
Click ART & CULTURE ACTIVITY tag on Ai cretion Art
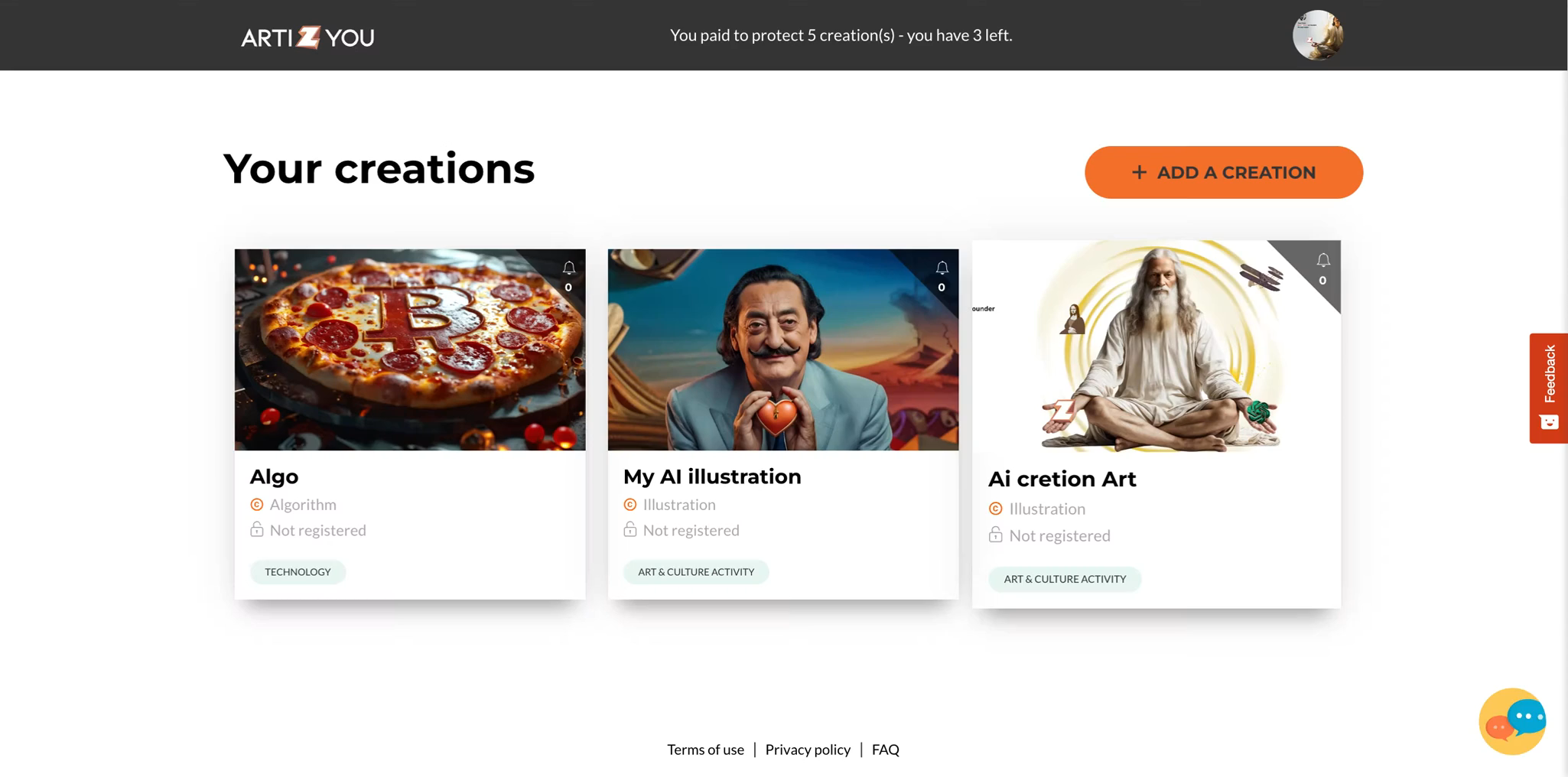(x=1065, y=579)
